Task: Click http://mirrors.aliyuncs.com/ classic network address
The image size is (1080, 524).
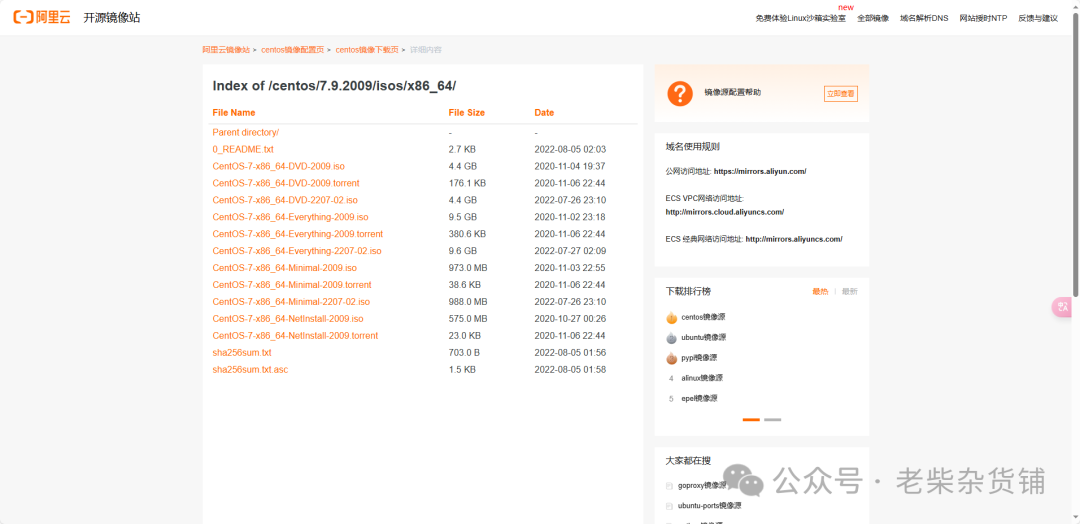Action: pos(794,240)
